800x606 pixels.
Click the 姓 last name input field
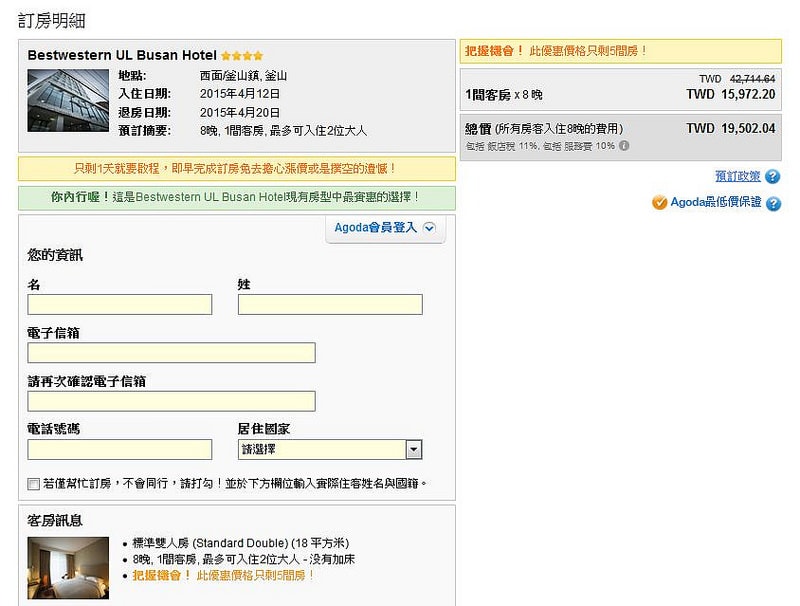(330, 304)
